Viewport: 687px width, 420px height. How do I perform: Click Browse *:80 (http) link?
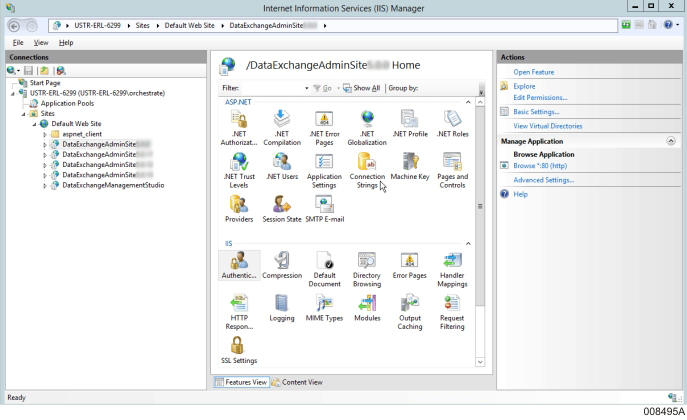click(x=540, y=166)
